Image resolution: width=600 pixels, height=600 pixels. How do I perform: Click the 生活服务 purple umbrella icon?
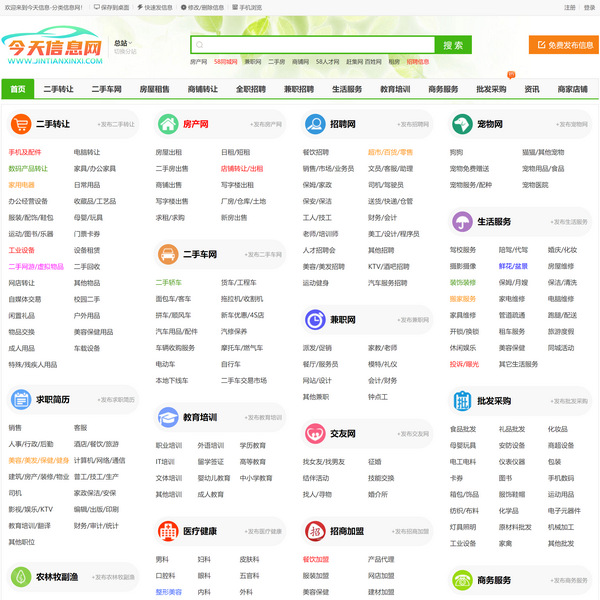point(462,221)
